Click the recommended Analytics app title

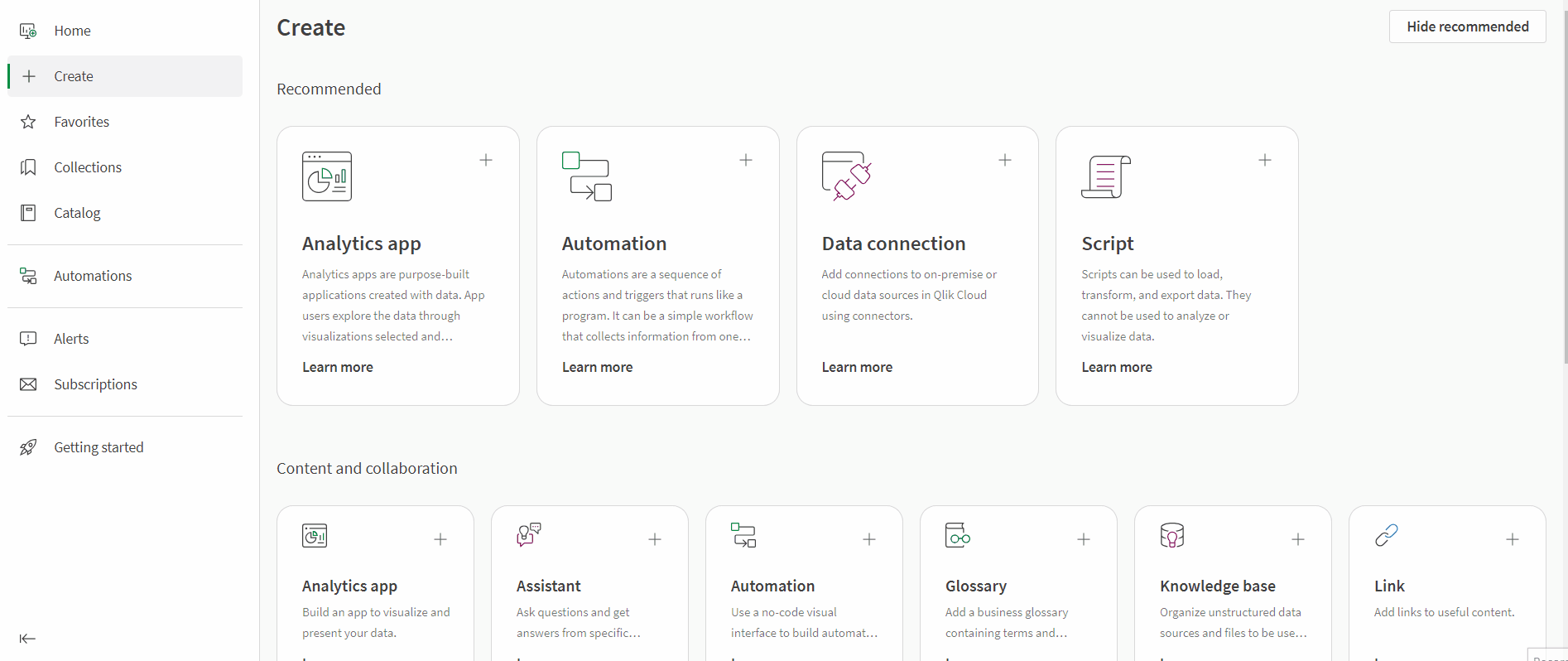(x=362, y=244)
